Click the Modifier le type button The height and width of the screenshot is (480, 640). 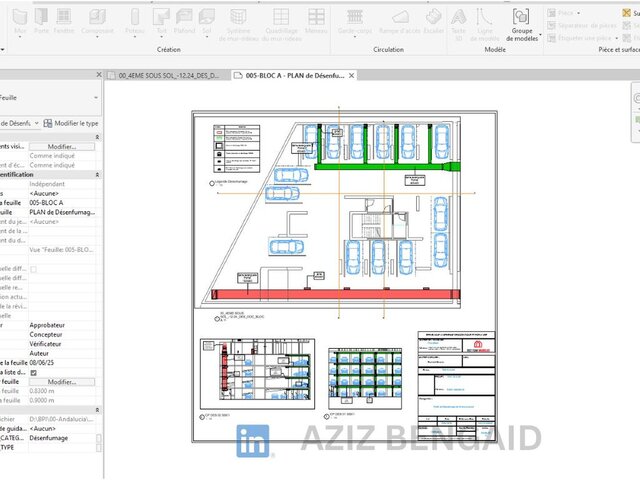tap(71, 122)
